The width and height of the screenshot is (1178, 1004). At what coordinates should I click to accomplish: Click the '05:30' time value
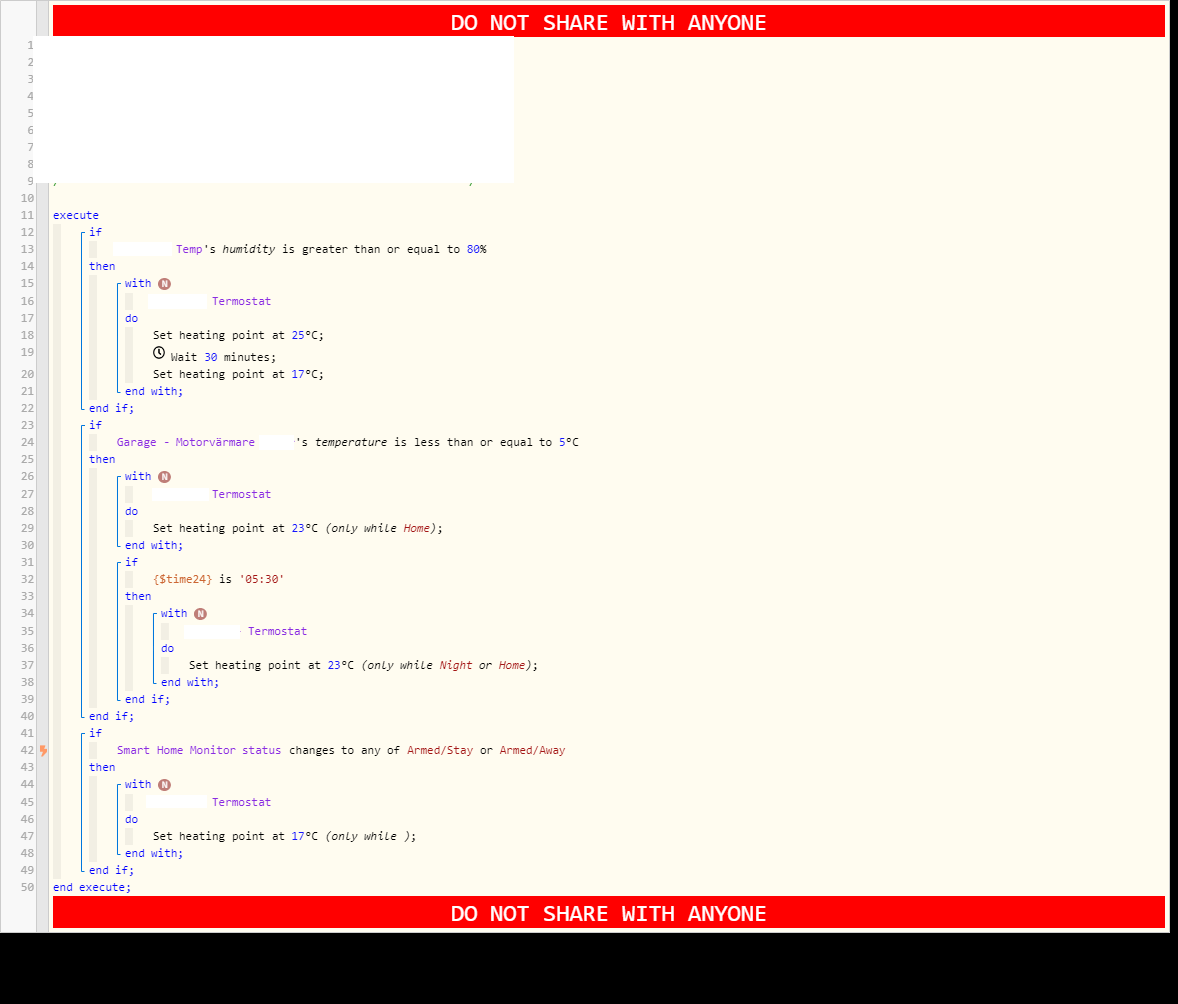tap(262, 579)
